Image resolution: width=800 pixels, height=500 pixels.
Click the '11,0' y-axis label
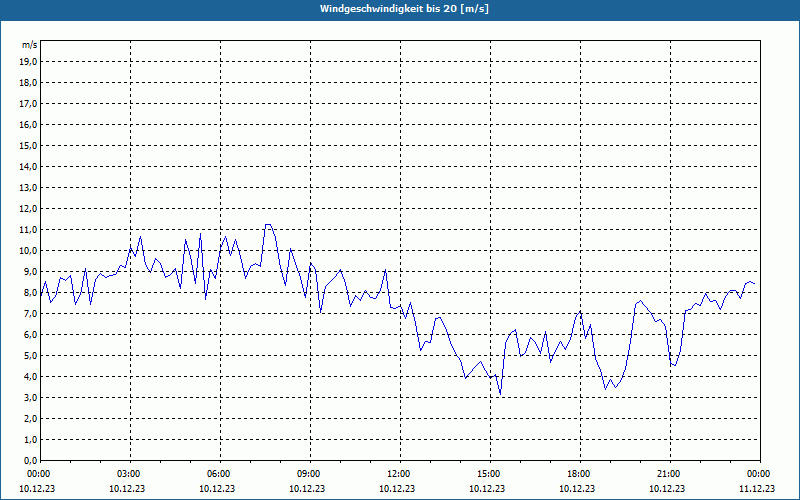28,230
